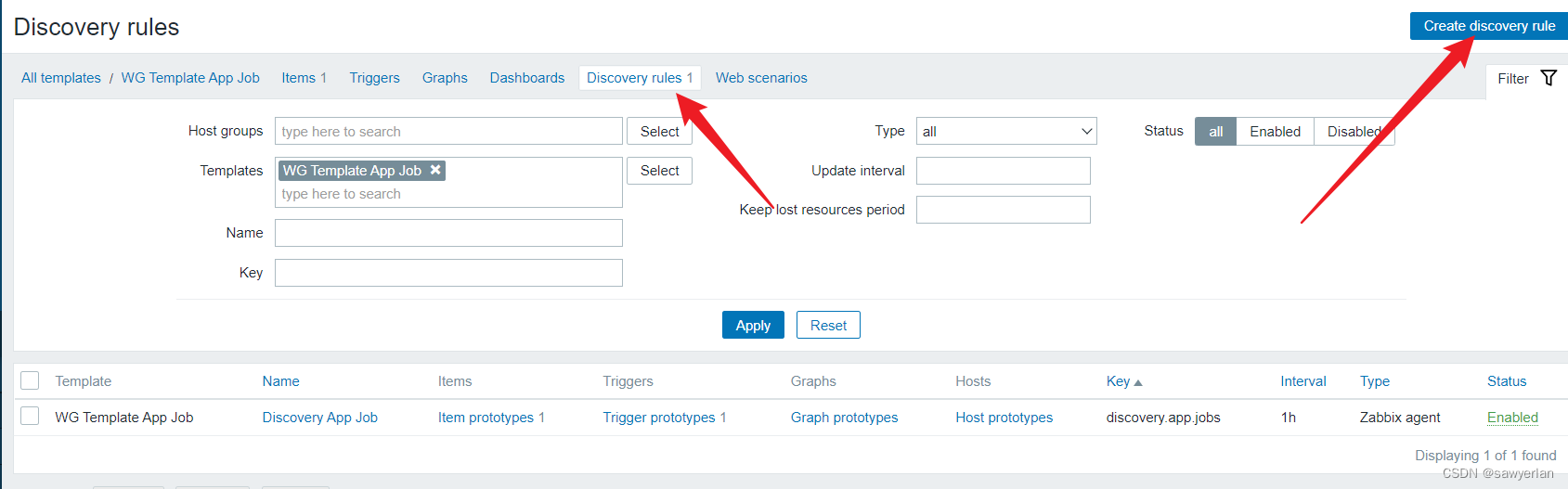1568x489 pixels.
Task: Select Enabled status filter
Action: pyautogui.click(x=1275, y=132)
